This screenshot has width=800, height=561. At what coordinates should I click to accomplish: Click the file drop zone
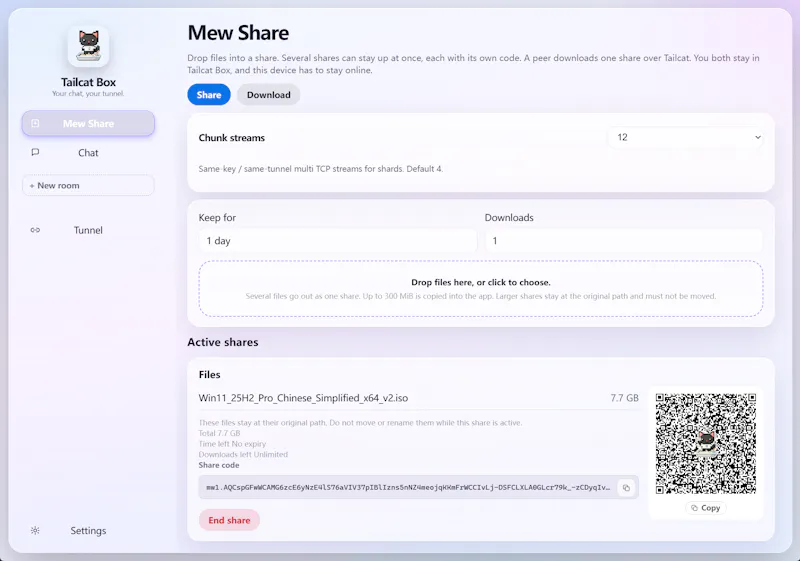pos(481,289)
